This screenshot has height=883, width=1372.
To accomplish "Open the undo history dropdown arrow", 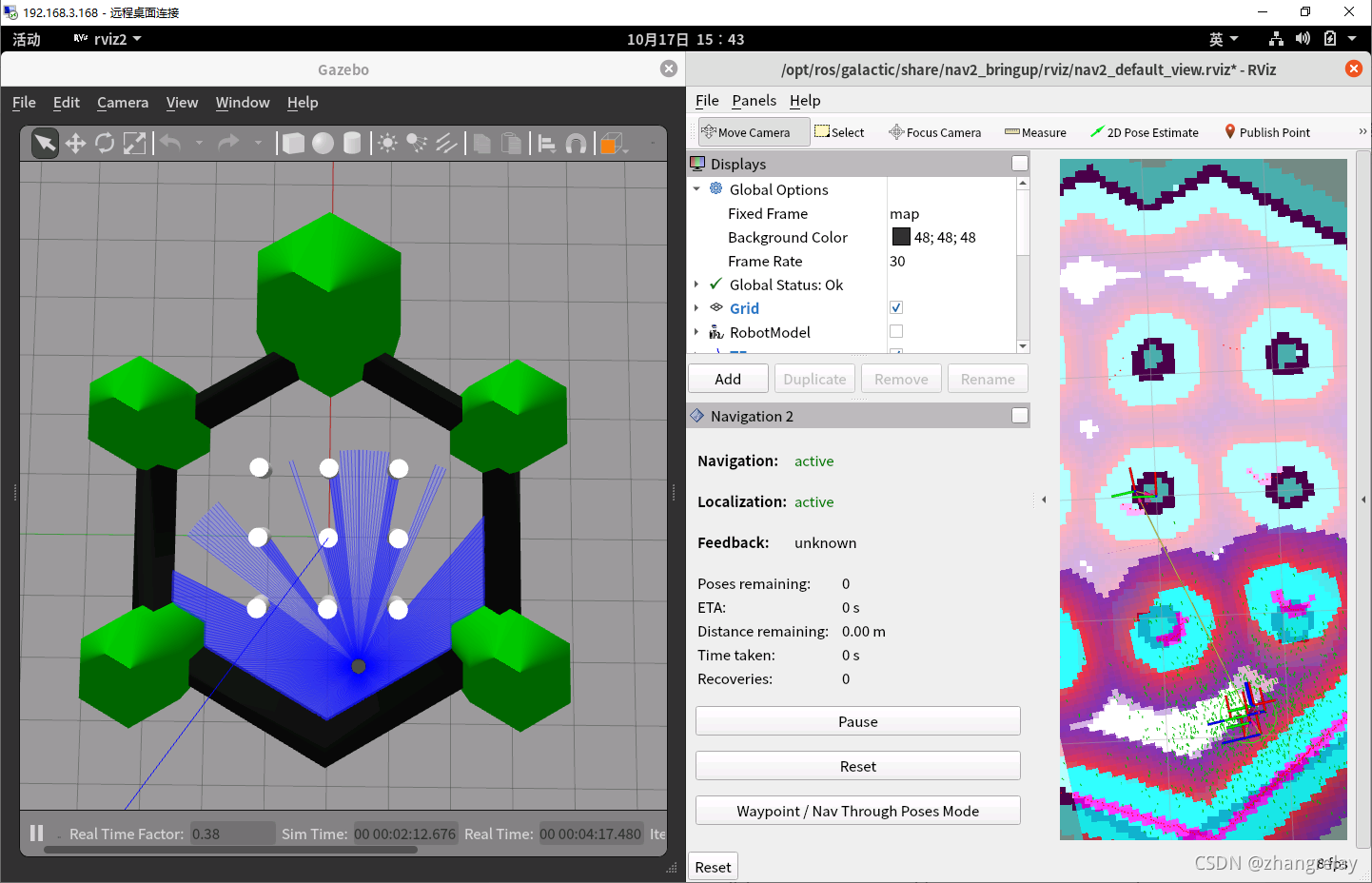I will click(x=199, y=143).
